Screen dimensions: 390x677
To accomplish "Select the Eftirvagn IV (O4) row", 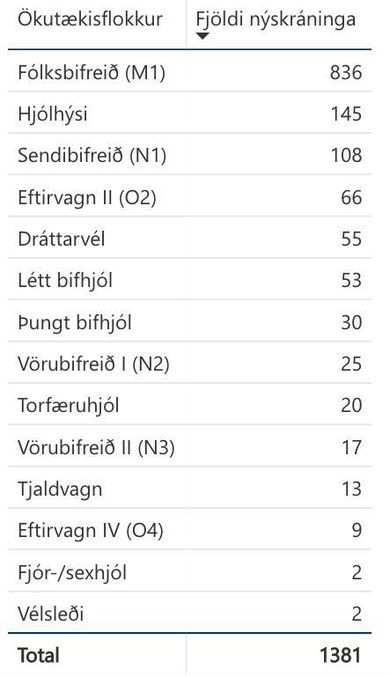I will [190, 531].
